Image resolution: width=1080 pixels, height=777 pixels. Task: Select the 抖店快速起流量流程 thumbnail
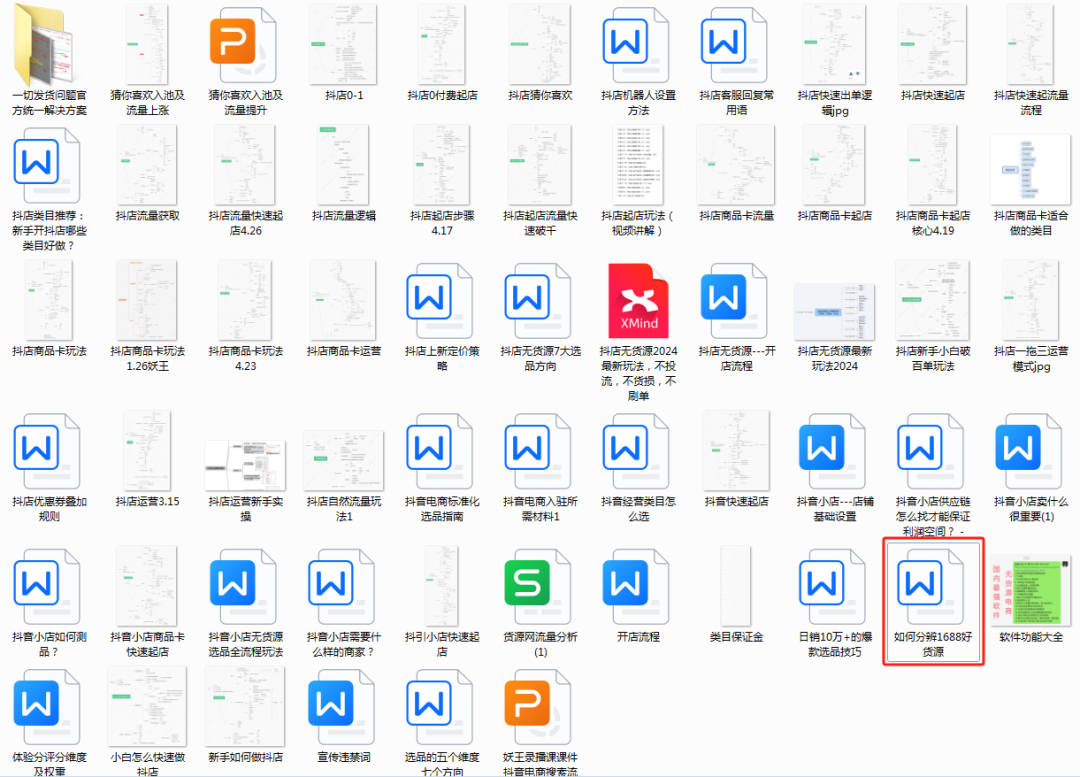1031,44
